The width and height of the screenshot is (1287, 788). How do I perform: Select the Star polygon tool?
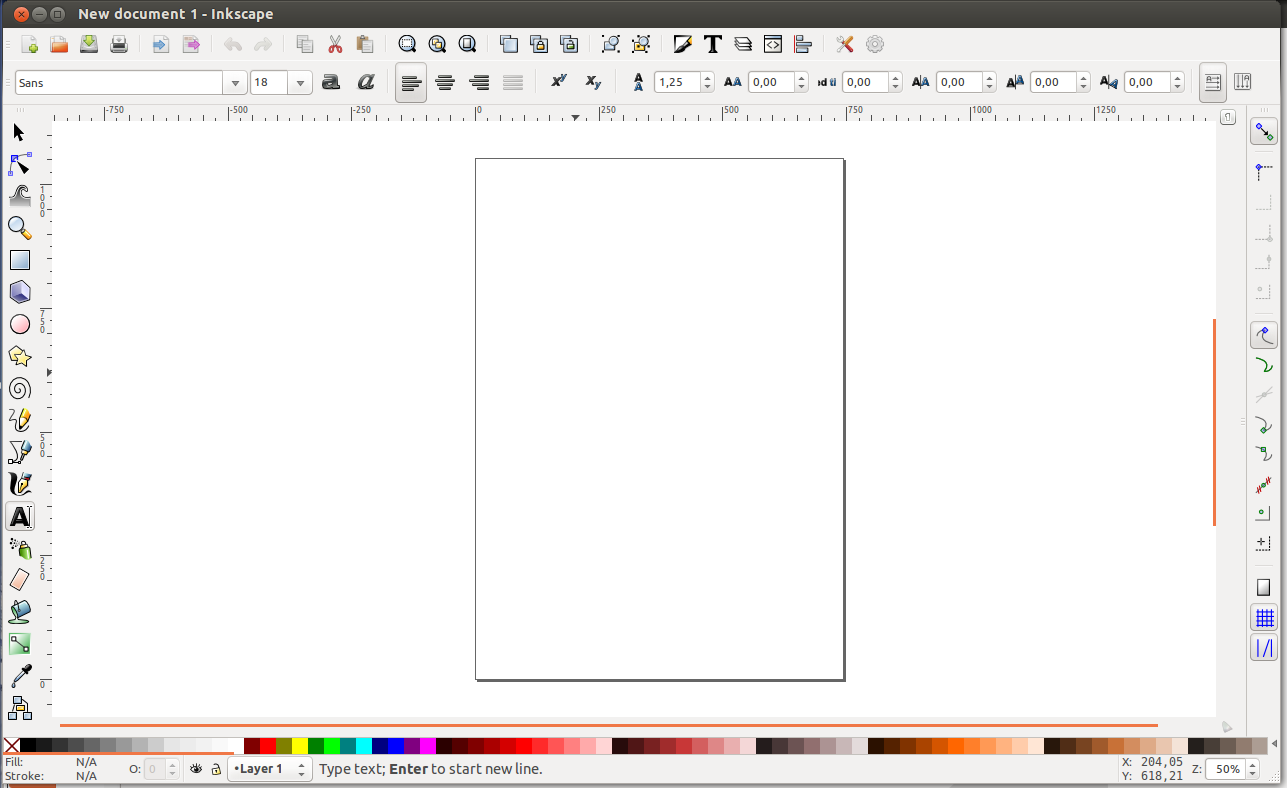pos(20,357)
